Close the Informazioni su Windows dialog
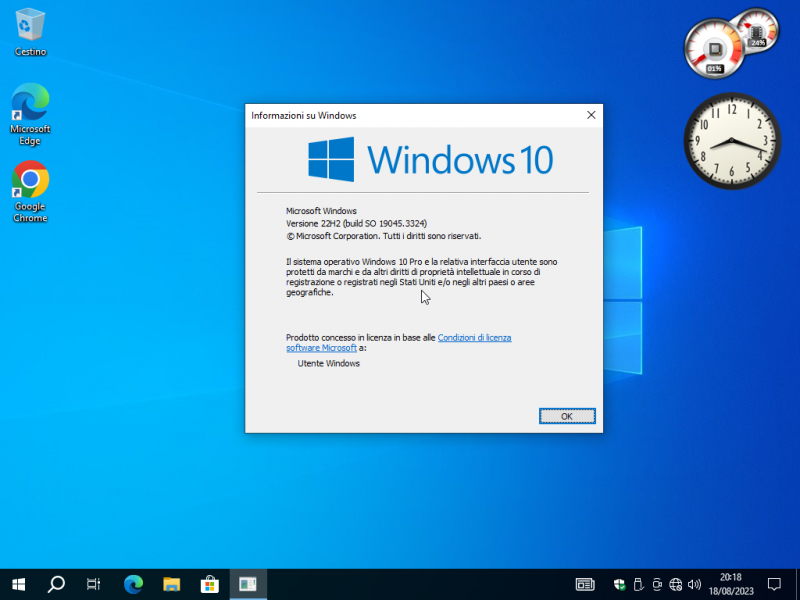This screenshot has height=600, width=800. pyautogui.click(x=591, y=115)
